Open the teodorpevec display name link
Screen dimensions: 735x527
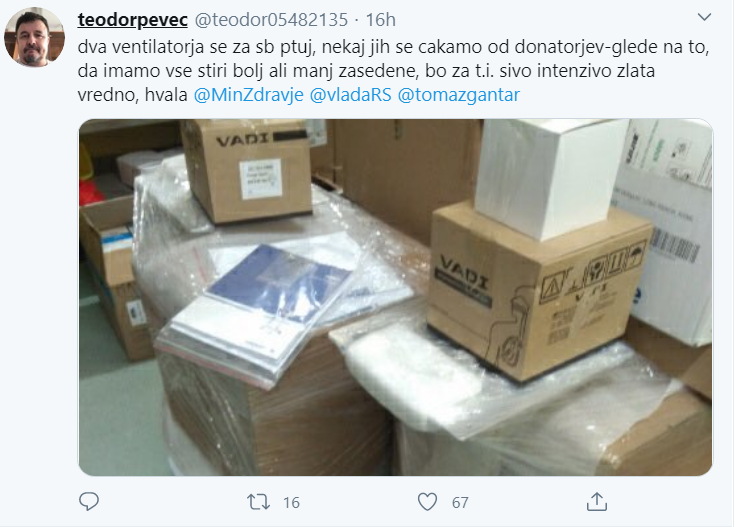pyautogui.click(x=133, y=20)
